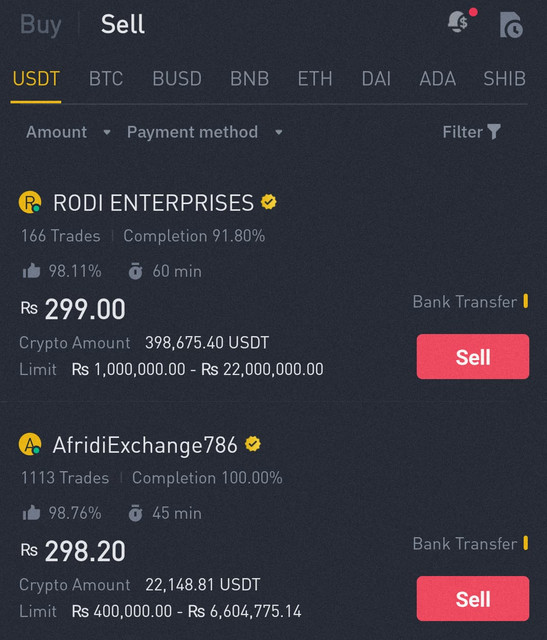This screenshot has height=640, width=547.
Task: Select the BTC crypto tab
Action: (106, 78)
